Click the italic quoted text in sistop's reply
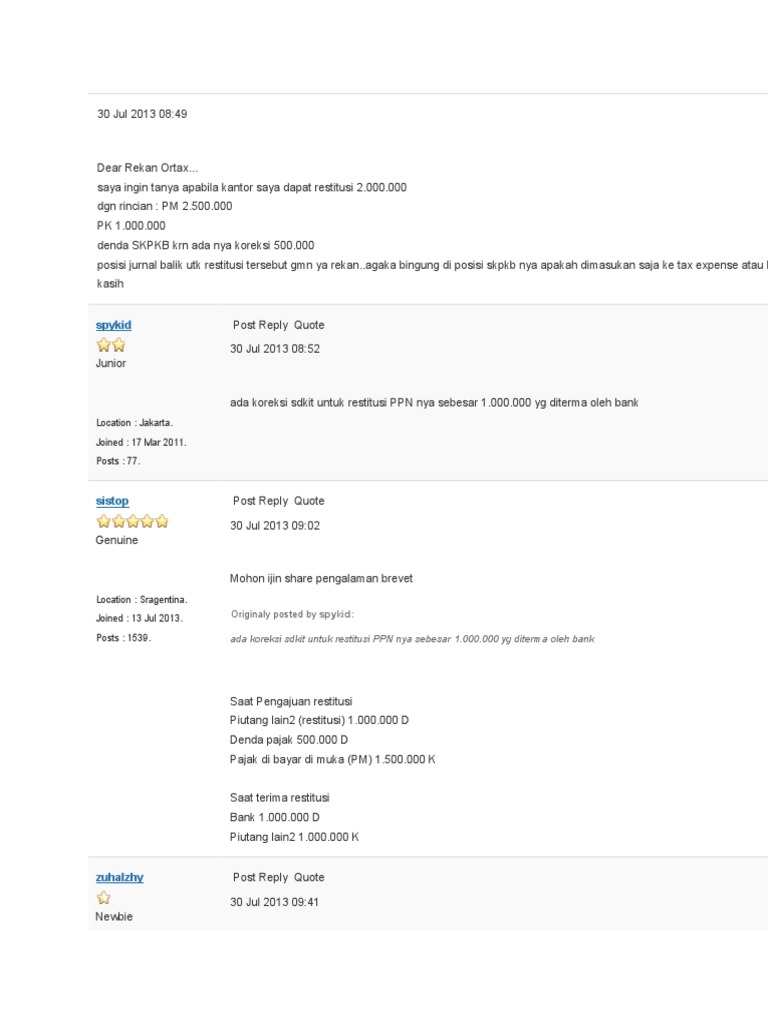This screenshot has width=768, height=1024. point(412,639)
